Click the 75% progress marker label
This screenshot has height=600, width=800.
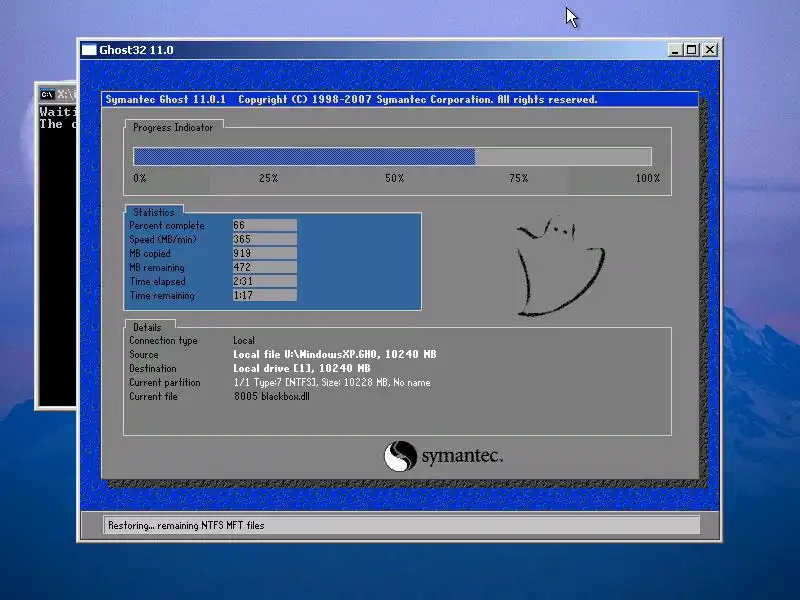[x=518, y=178]
